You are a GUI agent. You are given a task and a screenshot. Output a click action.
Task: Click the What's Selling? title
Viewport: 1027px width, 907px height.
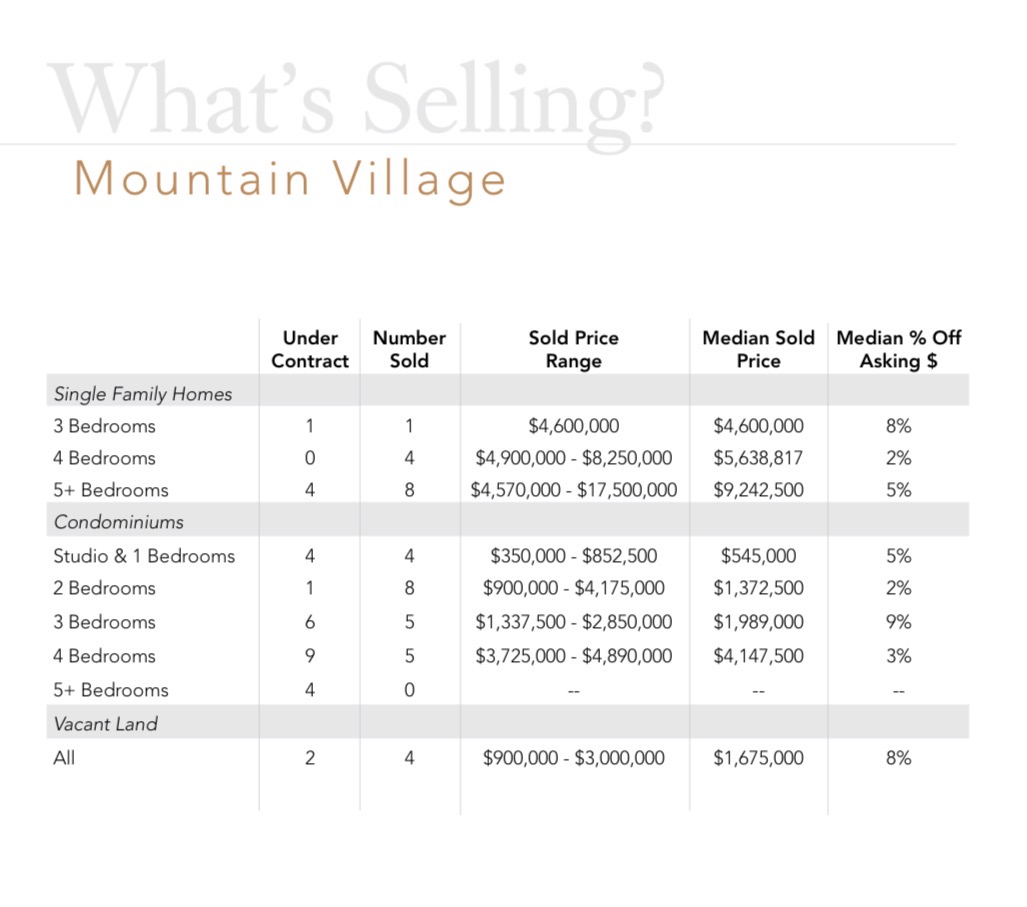[356, 100]
